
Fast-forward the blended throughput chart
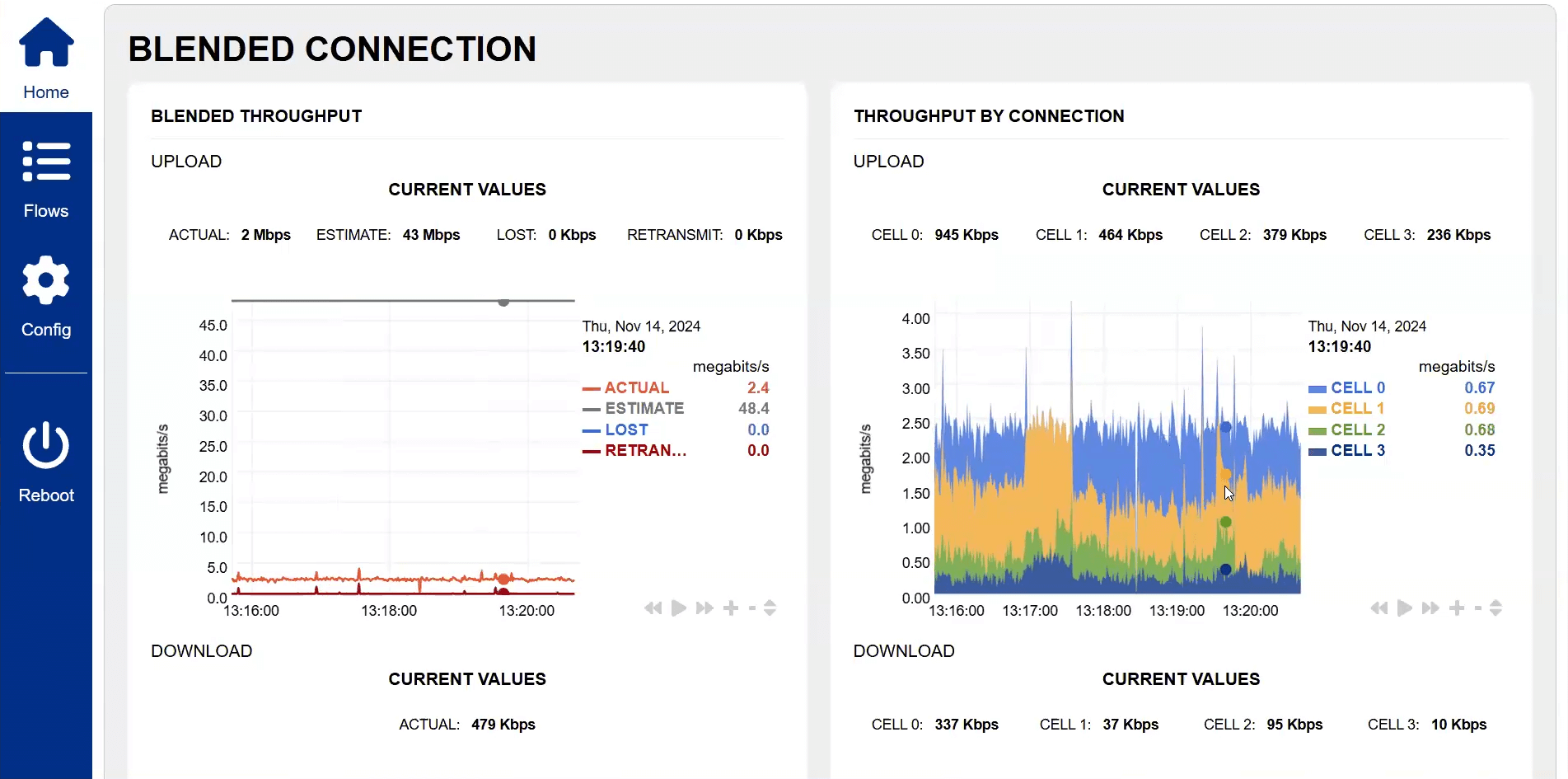tap(704, 608)
